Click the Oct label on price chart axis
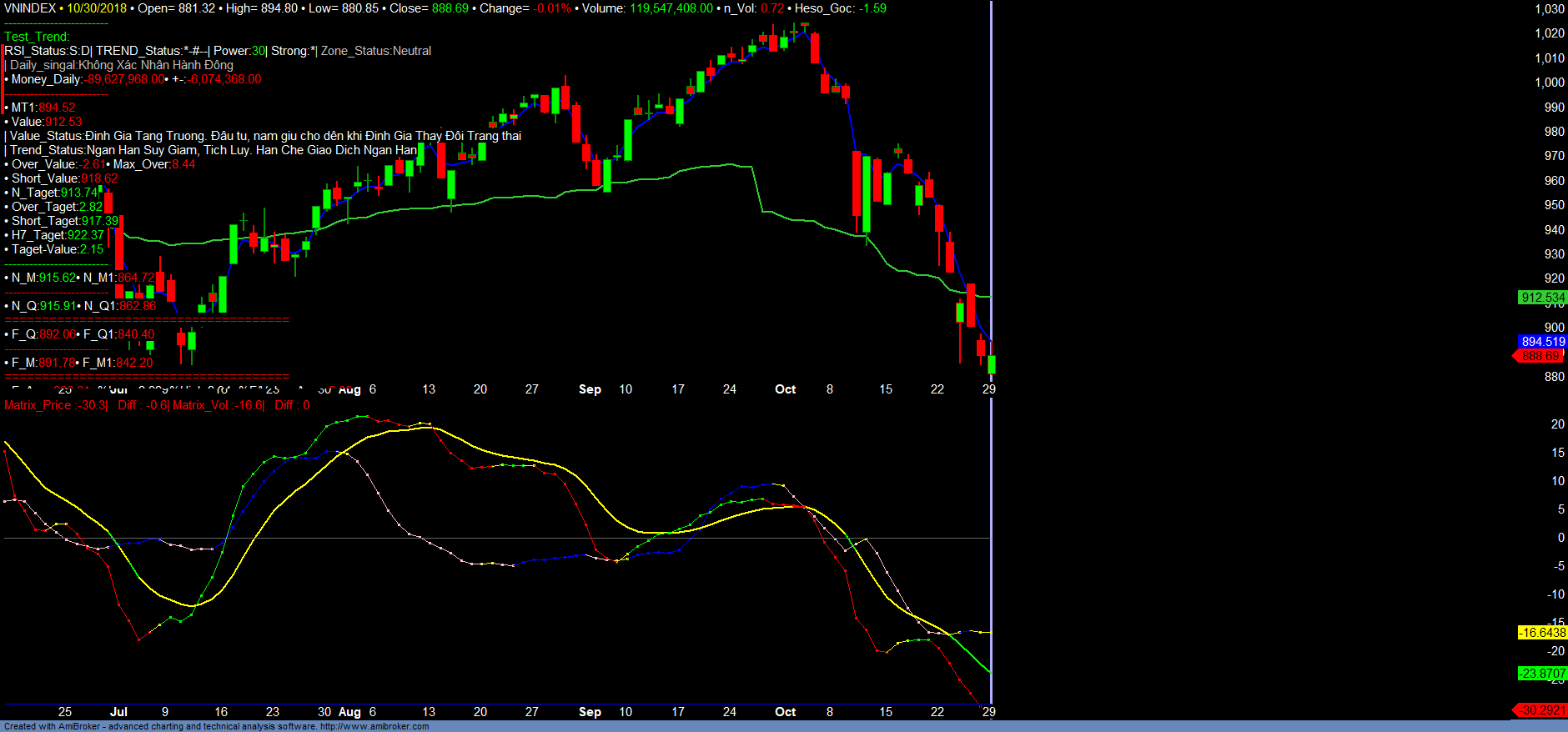This screenshot has height=732, width=1568. 785,389
